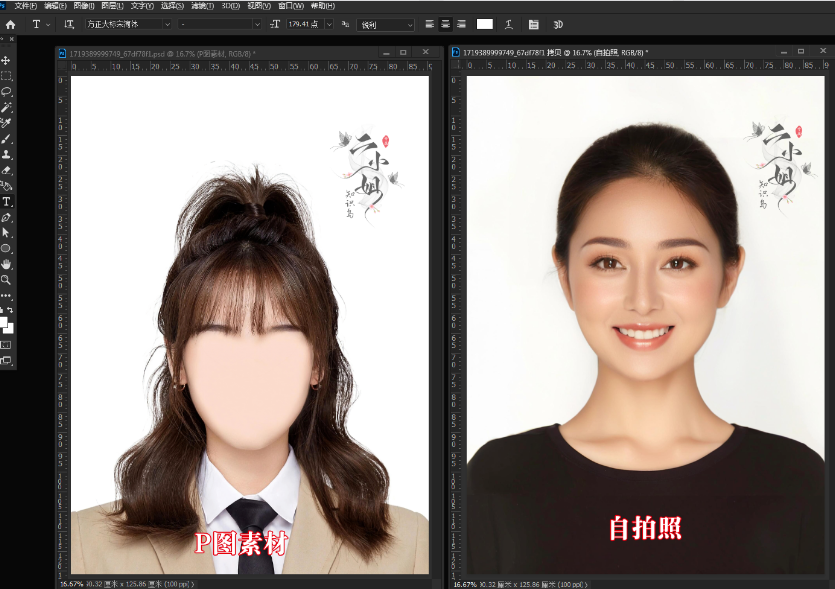Open the 文件(F) menu
Viewport: 835px width, 589px height.
coord(26,6)
